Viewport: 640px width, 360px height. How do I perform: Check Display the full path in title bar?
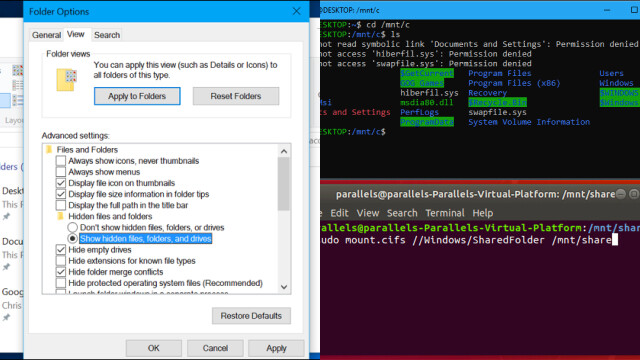click(x=61, y=205)
